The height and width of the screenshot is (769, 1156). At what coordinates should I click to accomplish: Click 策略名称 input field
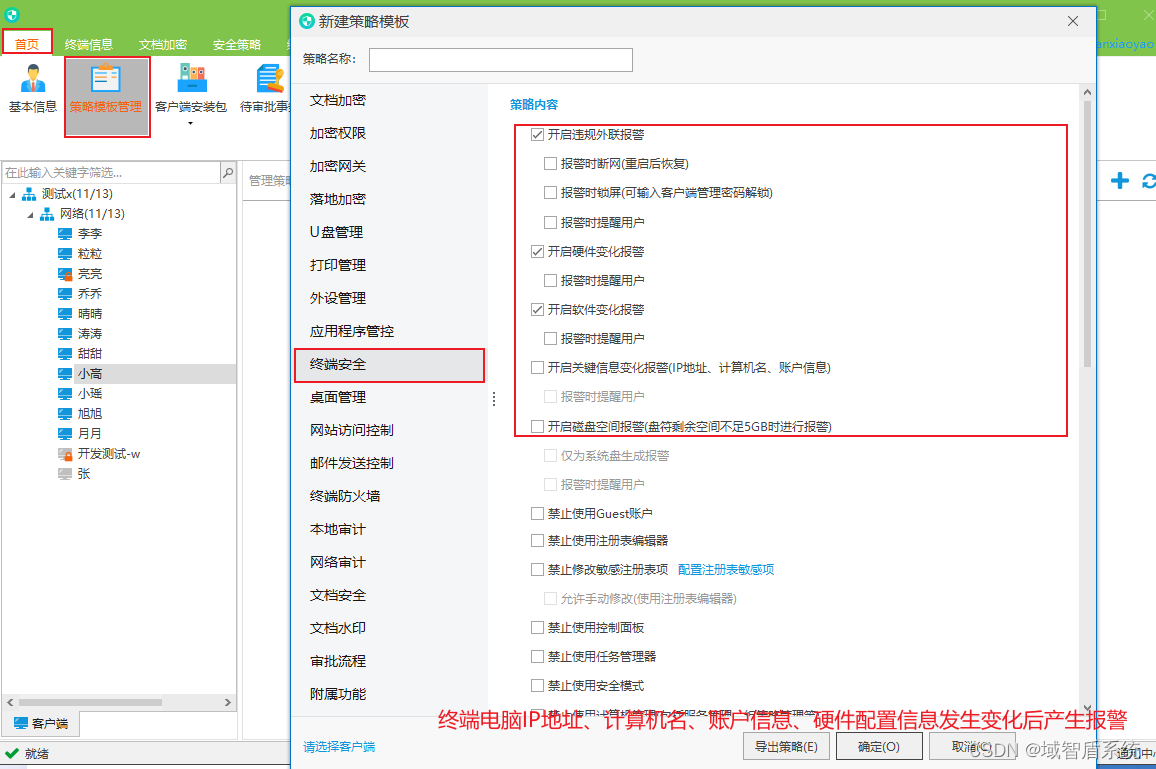[x=501, y=60]
